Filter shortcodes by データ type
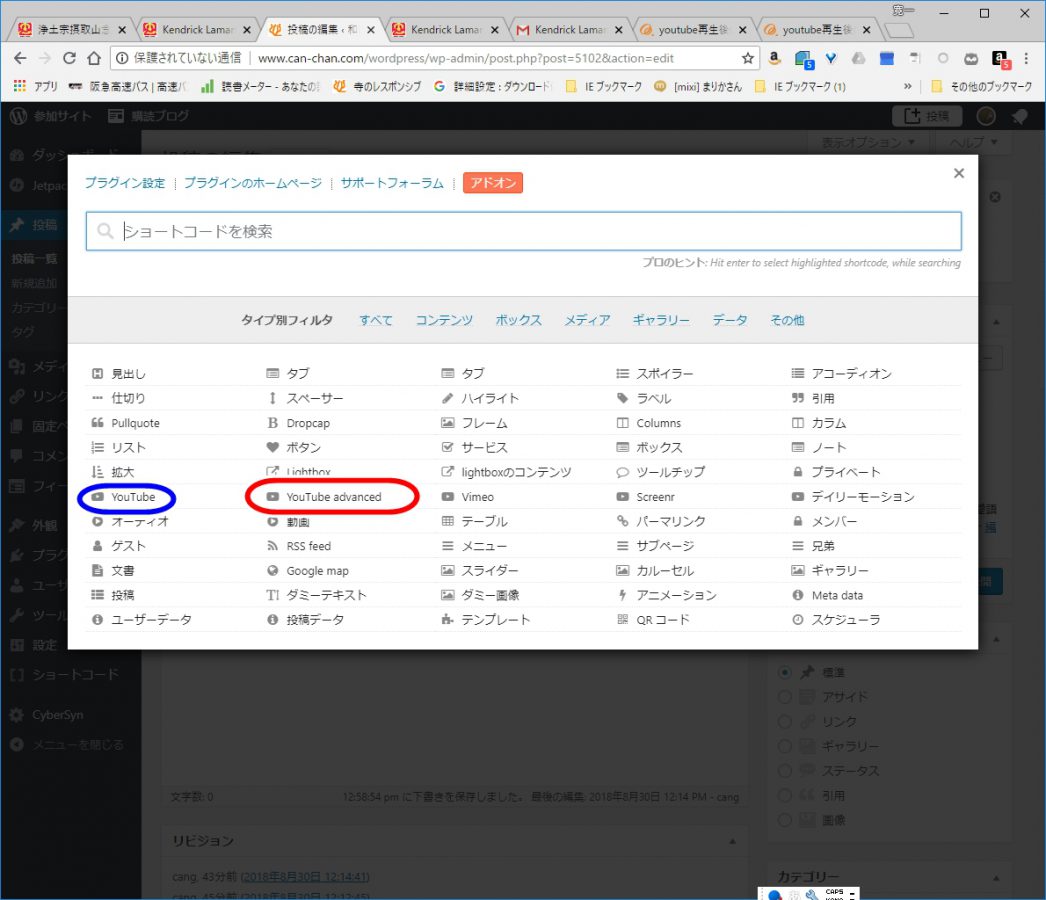The height and width of the screenshot is (900, 1046). click(x=730, y=321)
